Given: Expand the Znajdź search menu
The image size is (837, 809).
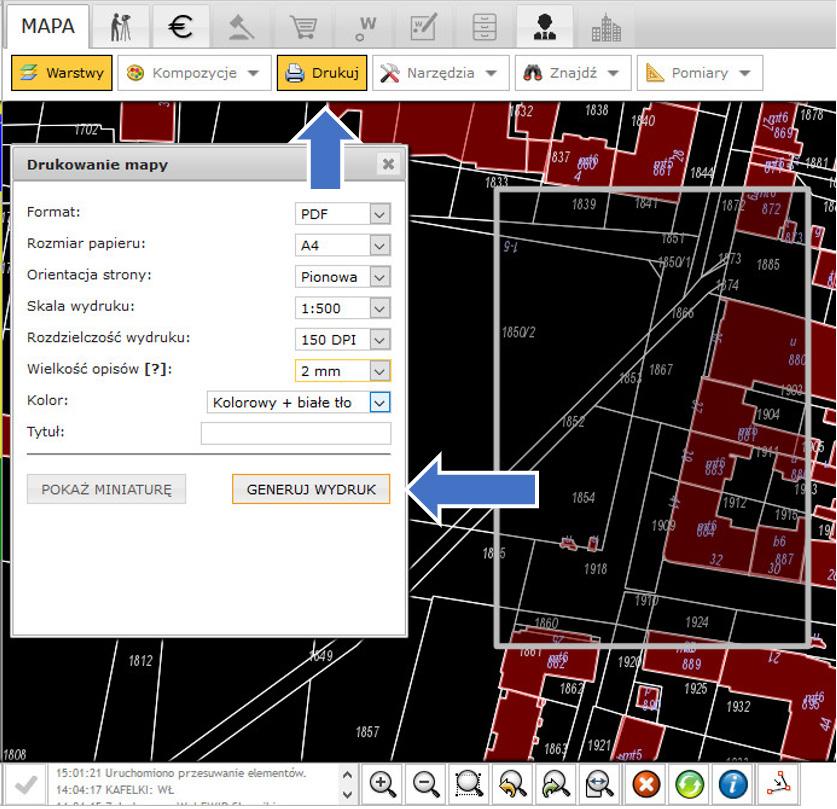Looking at the screenshot, I should coord(573,73).
